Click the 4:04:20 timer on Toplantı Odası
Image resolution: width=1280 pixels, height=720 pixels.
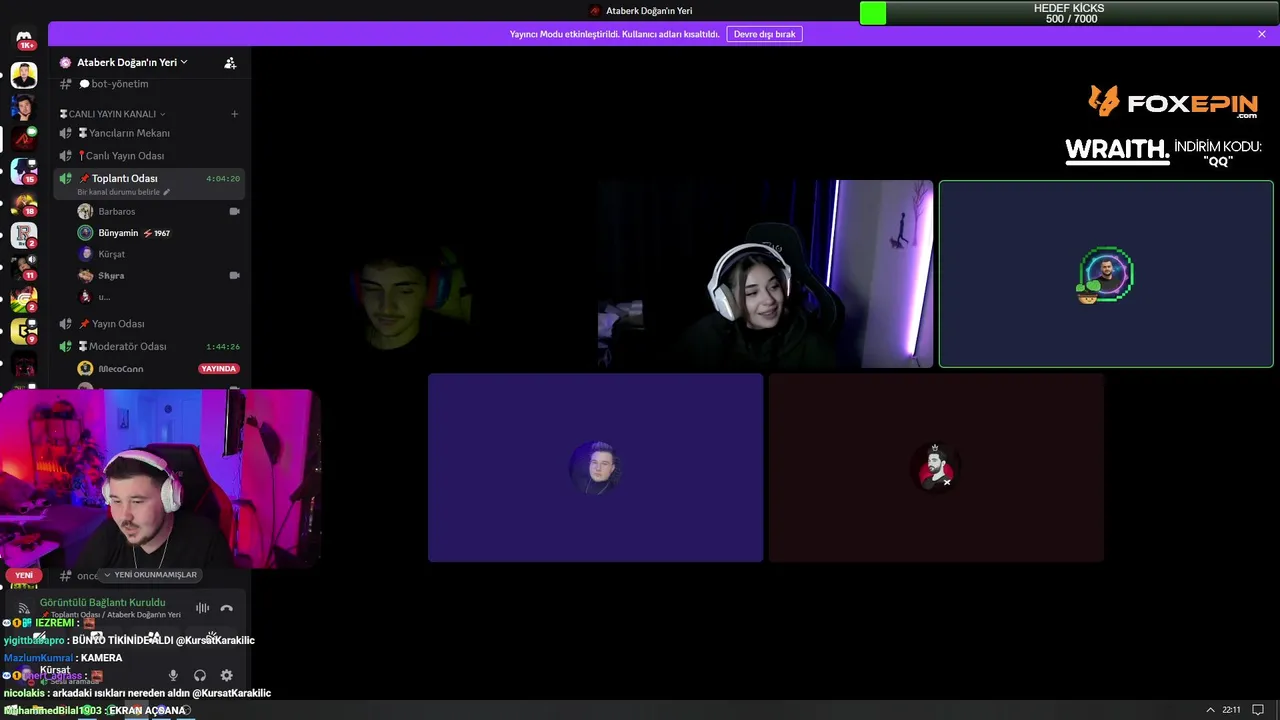[223, 178]
